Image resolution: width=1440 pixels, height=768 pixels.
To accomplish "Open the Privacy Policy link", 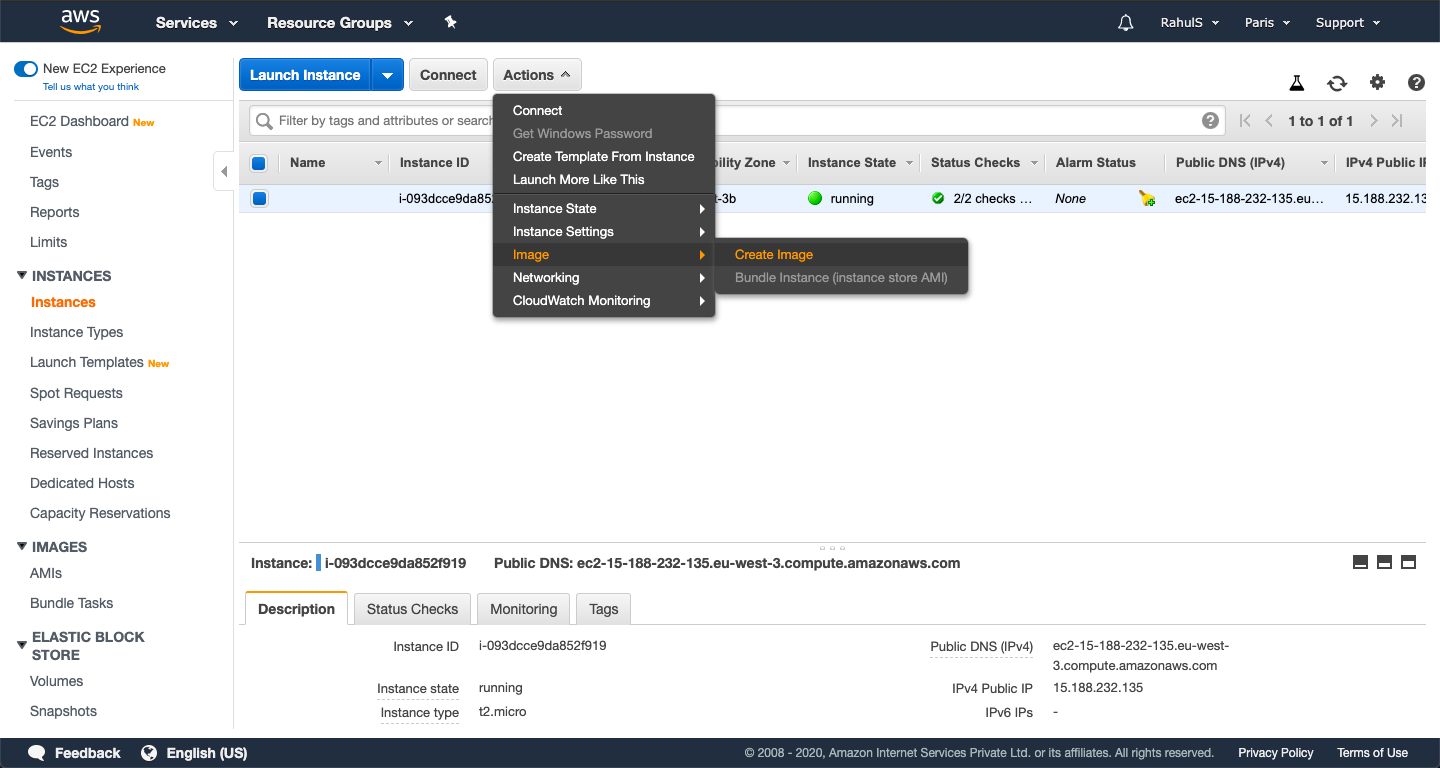I will (x=1275, y=752).
